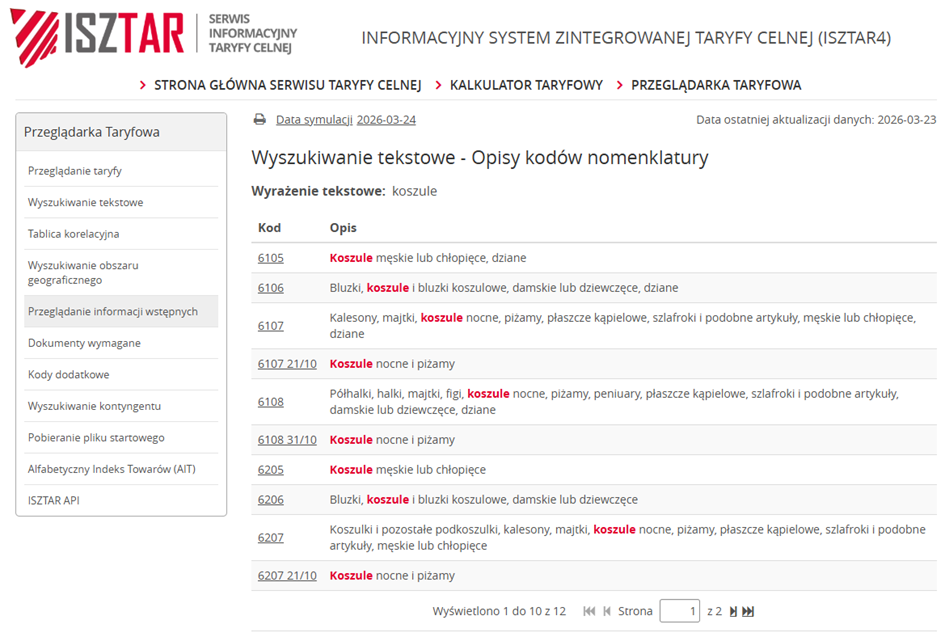Jump to the last results page

(x=748, y=611)
